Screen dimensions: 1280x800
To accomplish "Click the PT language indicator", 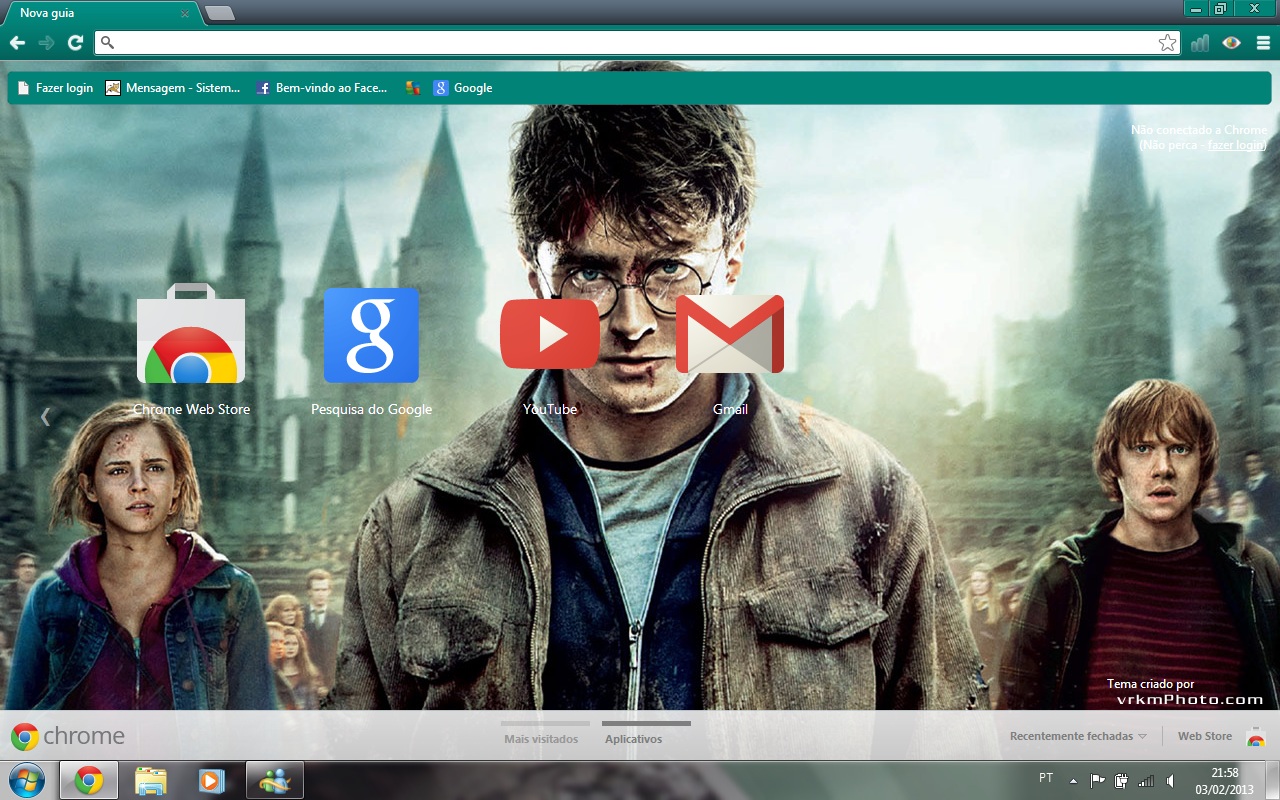I will (x=1046, y=777).
